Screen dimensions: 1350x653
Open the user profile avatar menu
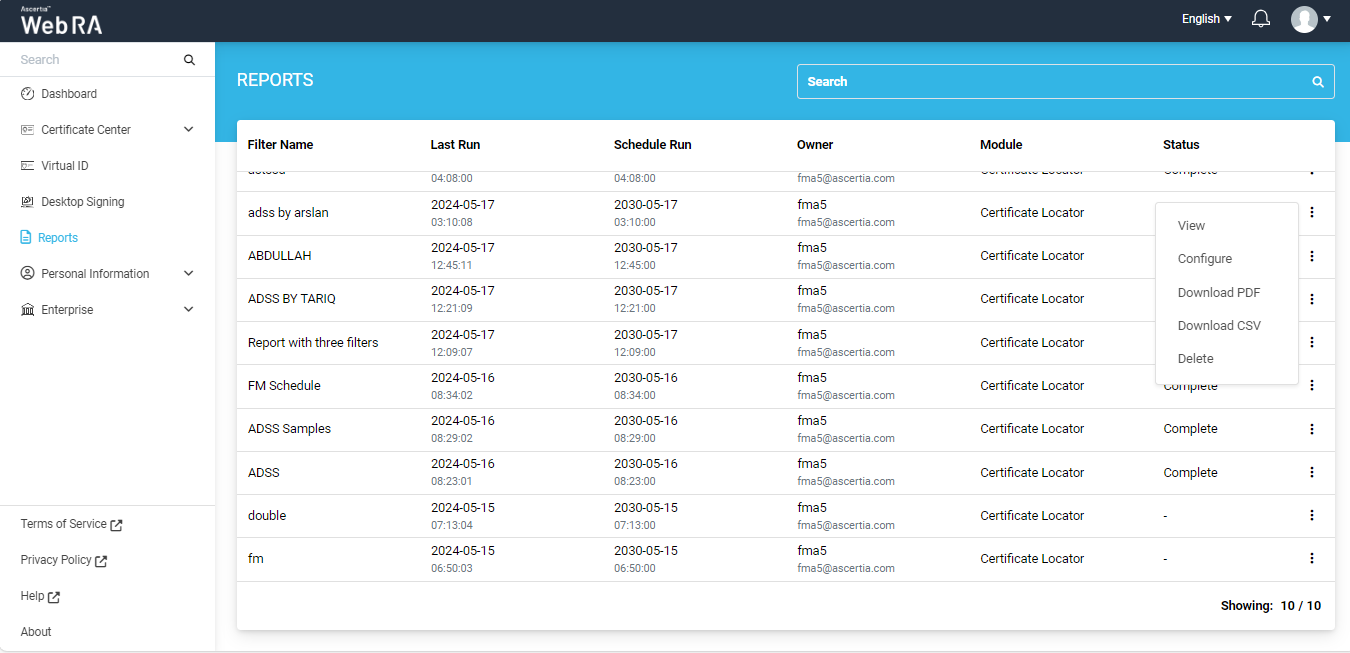1310,19
